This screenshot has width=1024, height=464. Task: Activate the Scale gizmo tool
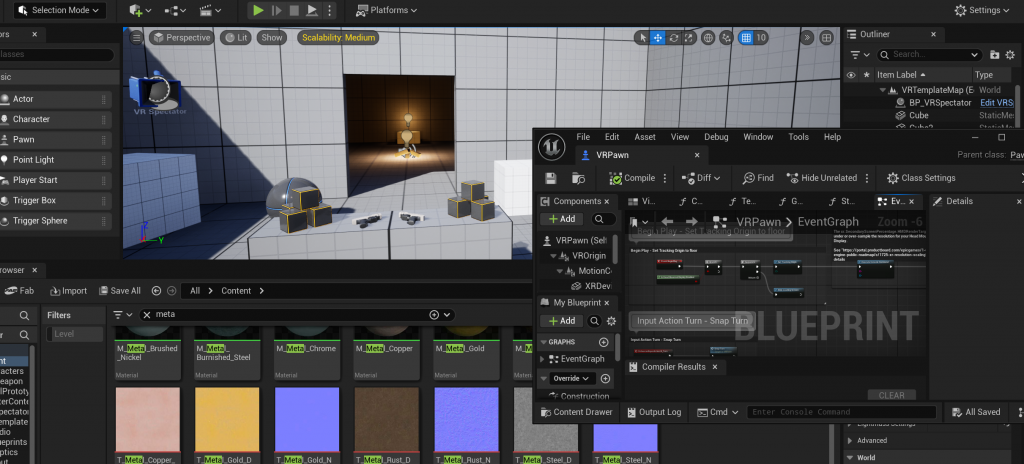tap(689, 38)
